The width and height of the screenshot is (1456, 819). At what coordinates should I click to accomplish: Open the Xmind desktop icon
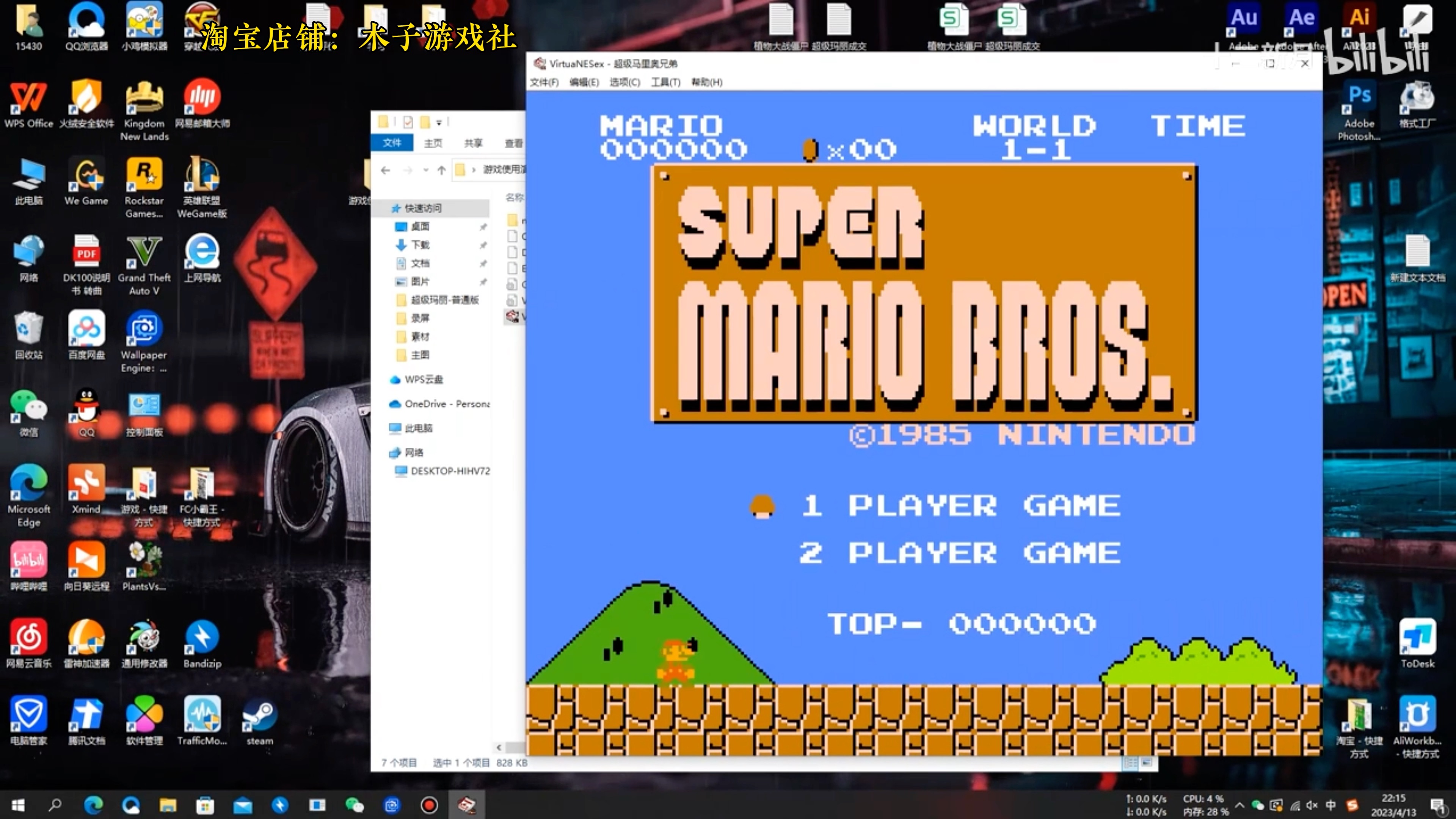pos(86,490)
